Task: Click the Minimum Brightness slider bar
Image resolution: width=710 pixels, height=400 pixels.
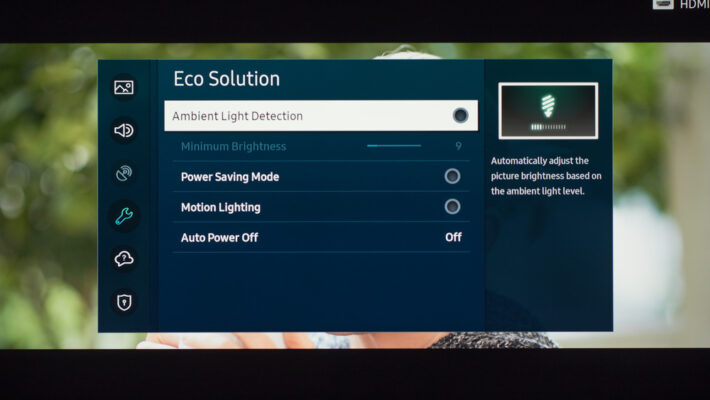Action: click(x=394, y=146)
